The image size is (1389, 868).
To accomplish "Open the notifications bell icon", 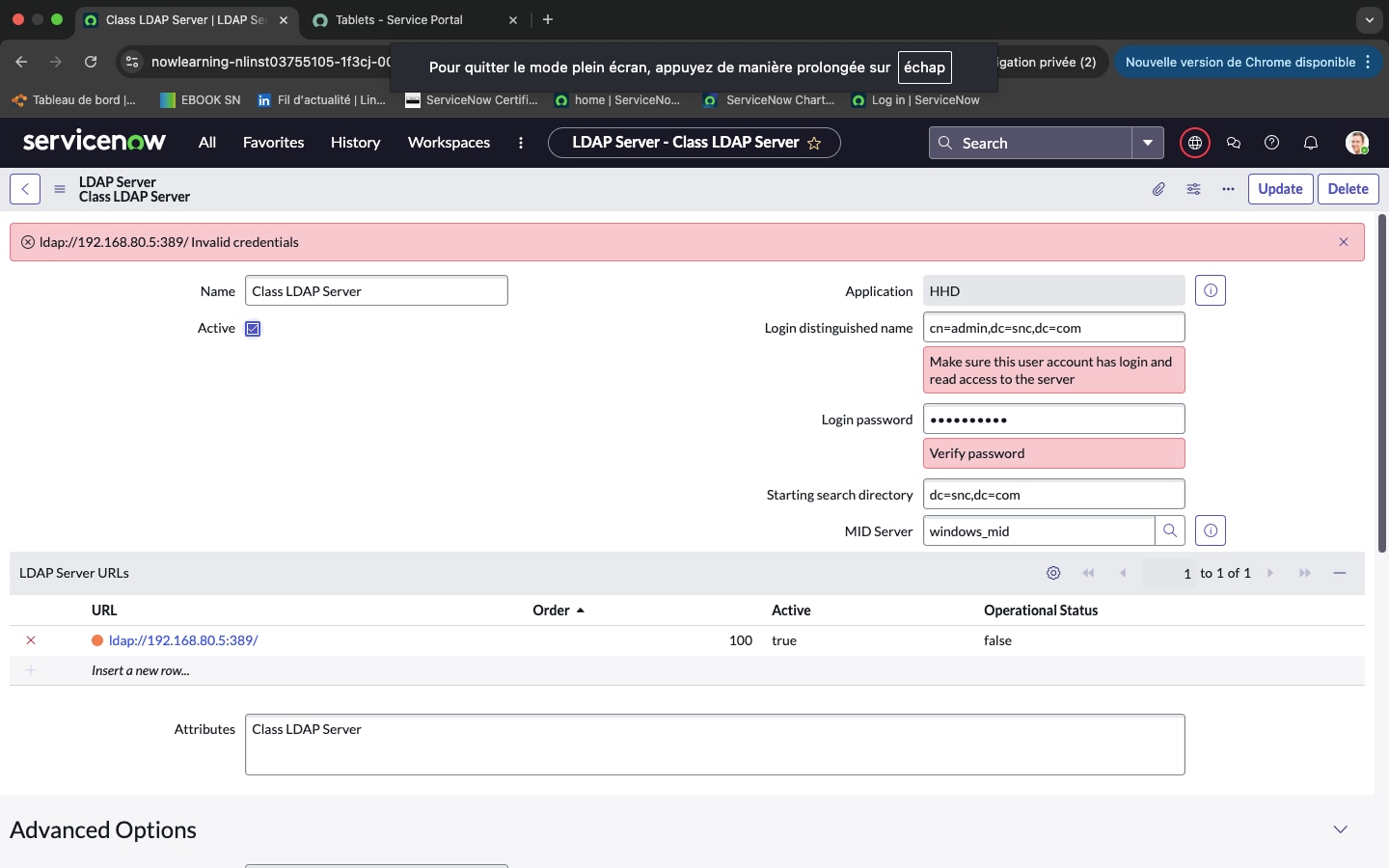I will coord(1310,143).
